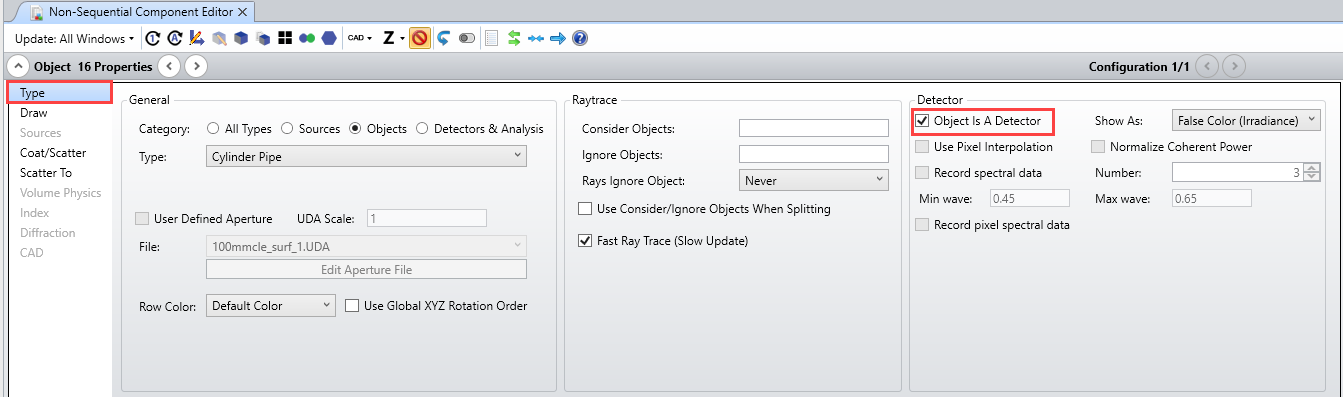Choose the Detectors & Analysis radio button
This screenshot has width=1343, height=397.
[422, 128]
